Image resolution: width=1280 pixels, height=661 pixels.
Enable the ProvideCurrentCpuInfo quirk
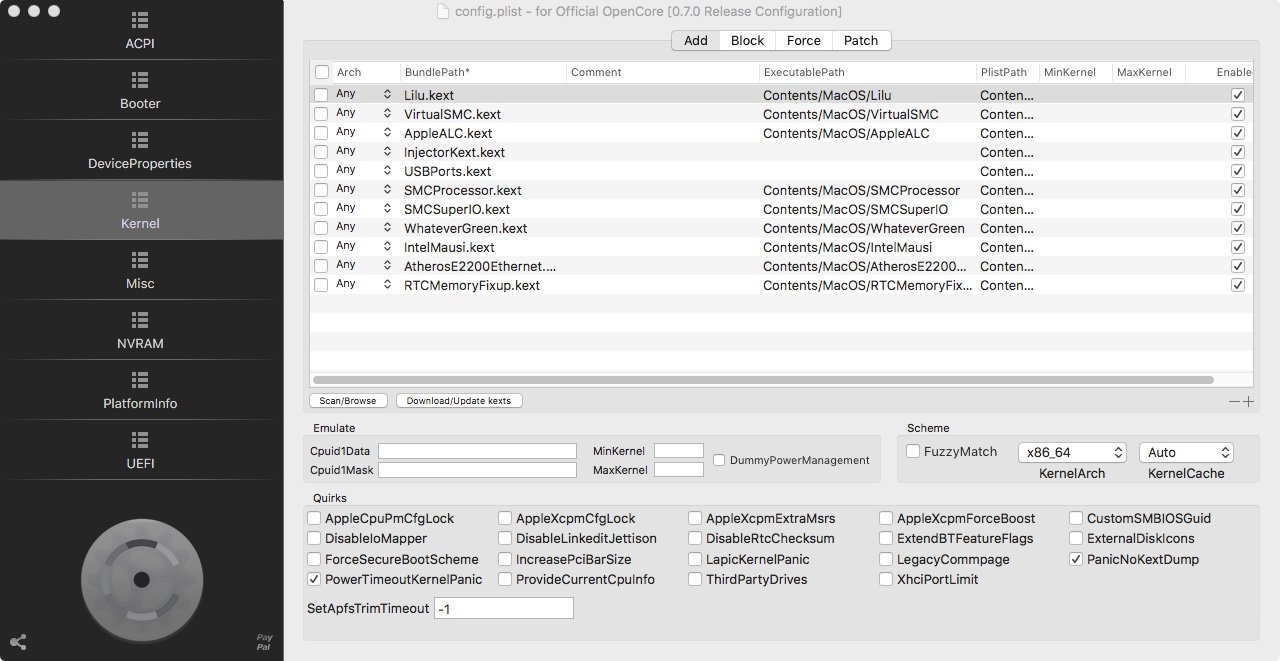pyautogui.click(x=505, y=579)
